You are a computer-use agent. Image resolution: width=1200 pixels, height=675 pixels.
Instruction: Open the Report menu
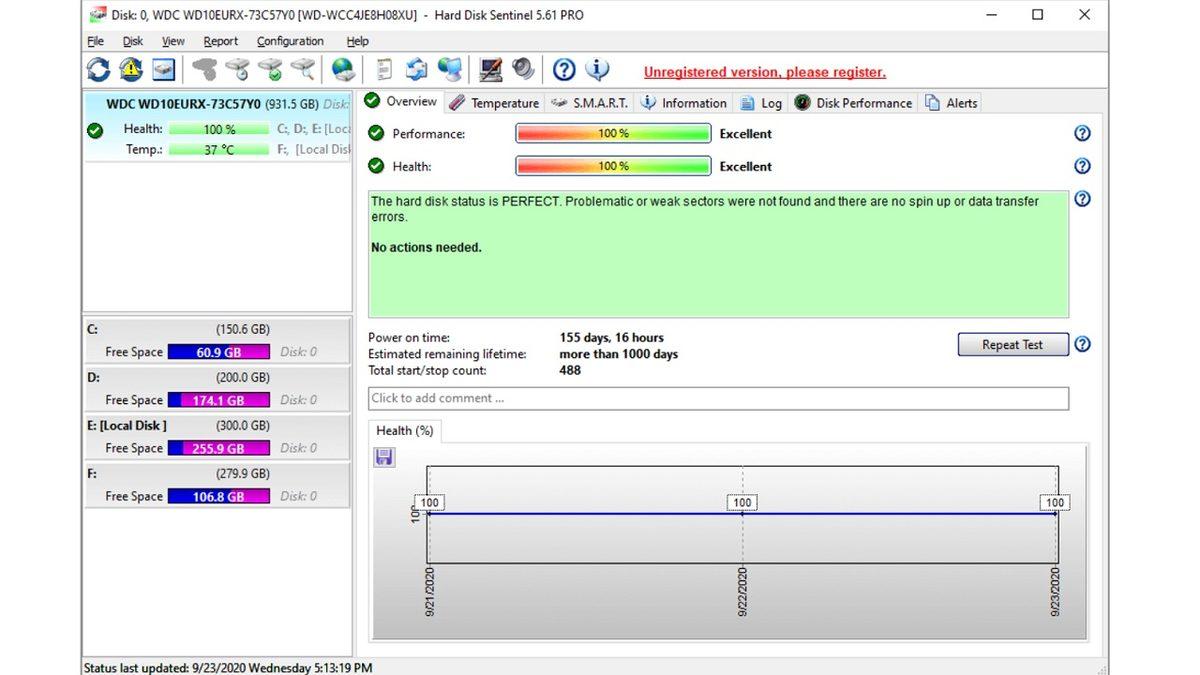[220, 41]
